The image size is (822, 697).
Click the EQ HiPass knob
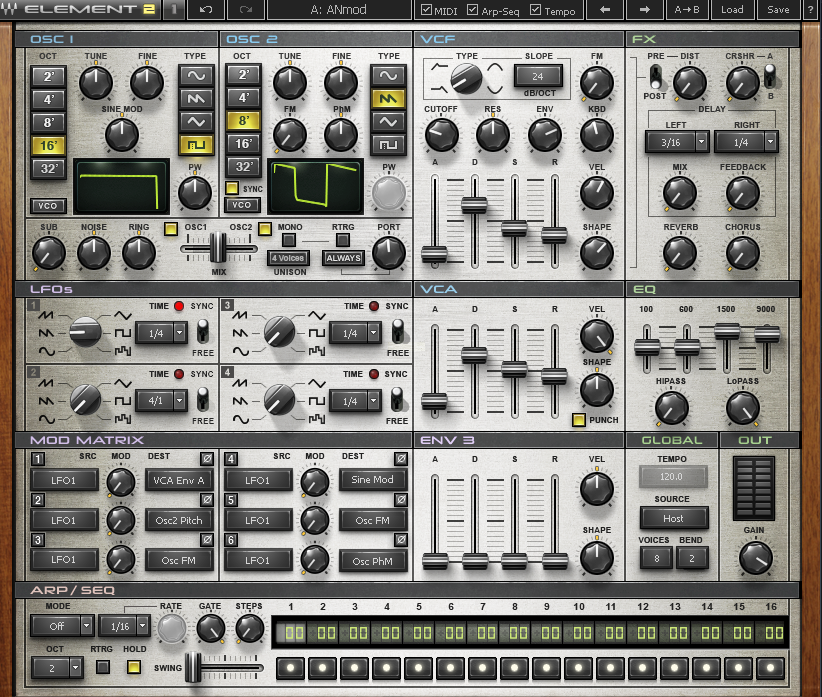coord(672,408)
